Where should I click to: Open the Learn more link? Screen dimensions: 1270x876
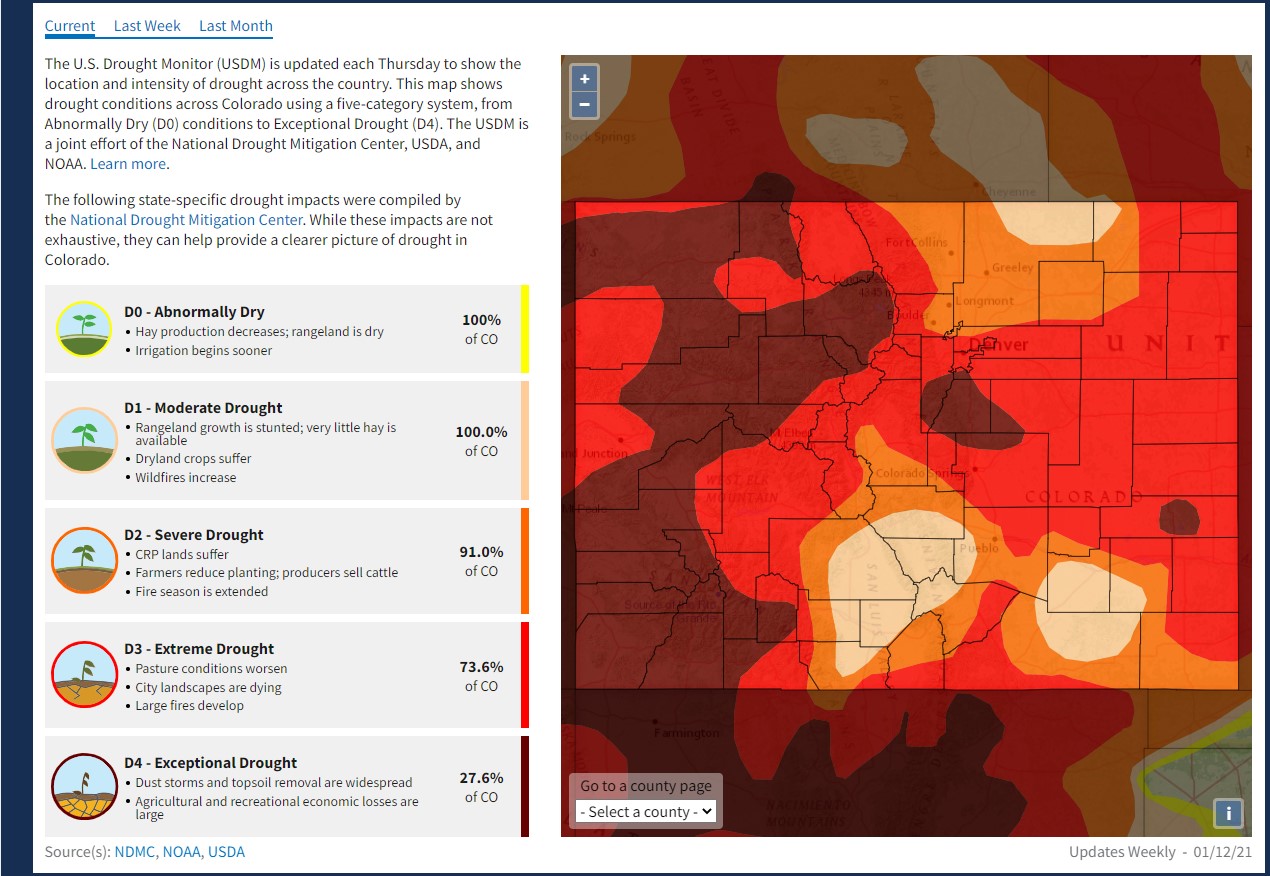(128, 164)
